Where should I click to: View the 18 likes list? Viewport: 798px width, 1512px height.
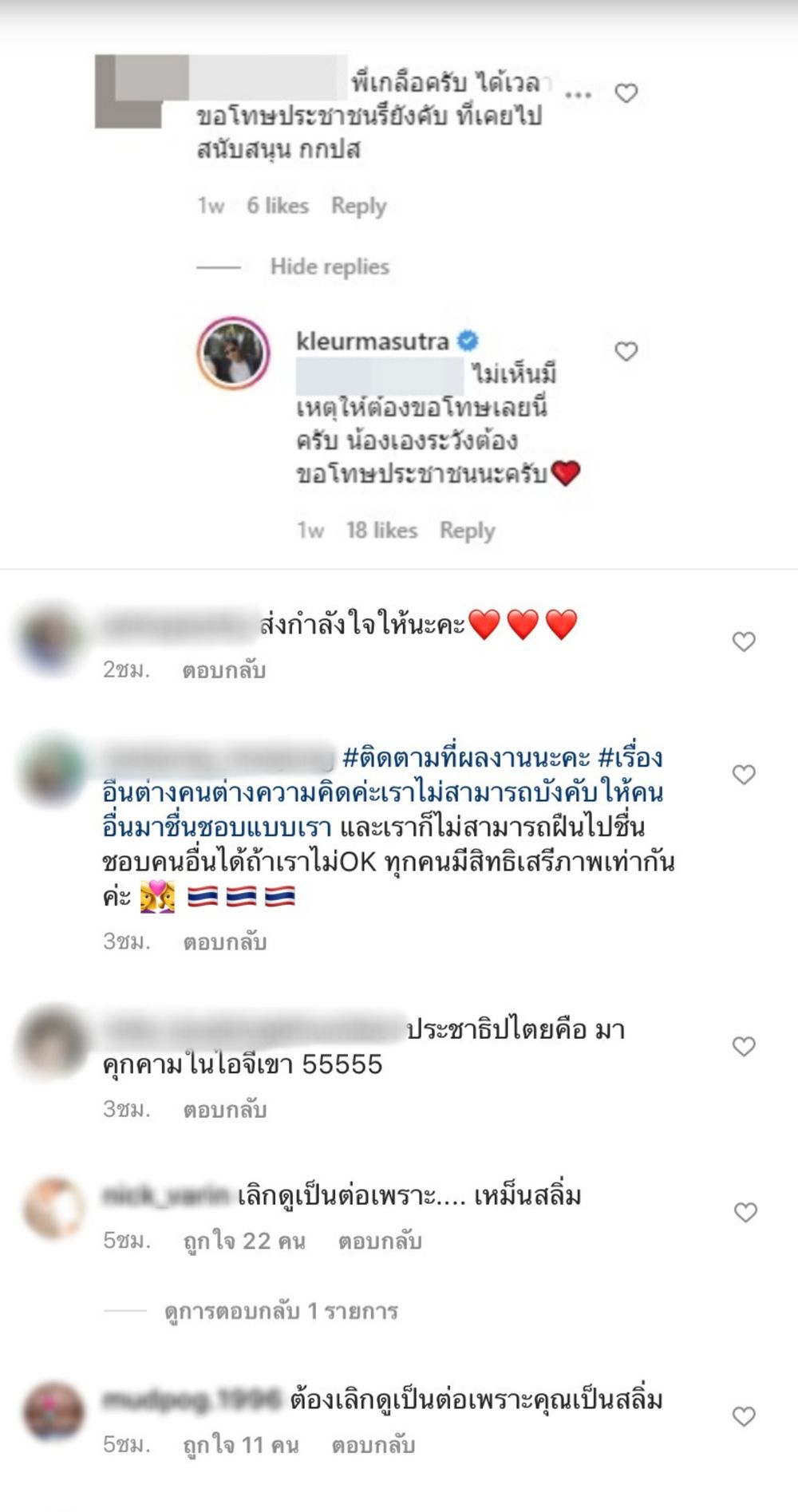tap(381, 531)
